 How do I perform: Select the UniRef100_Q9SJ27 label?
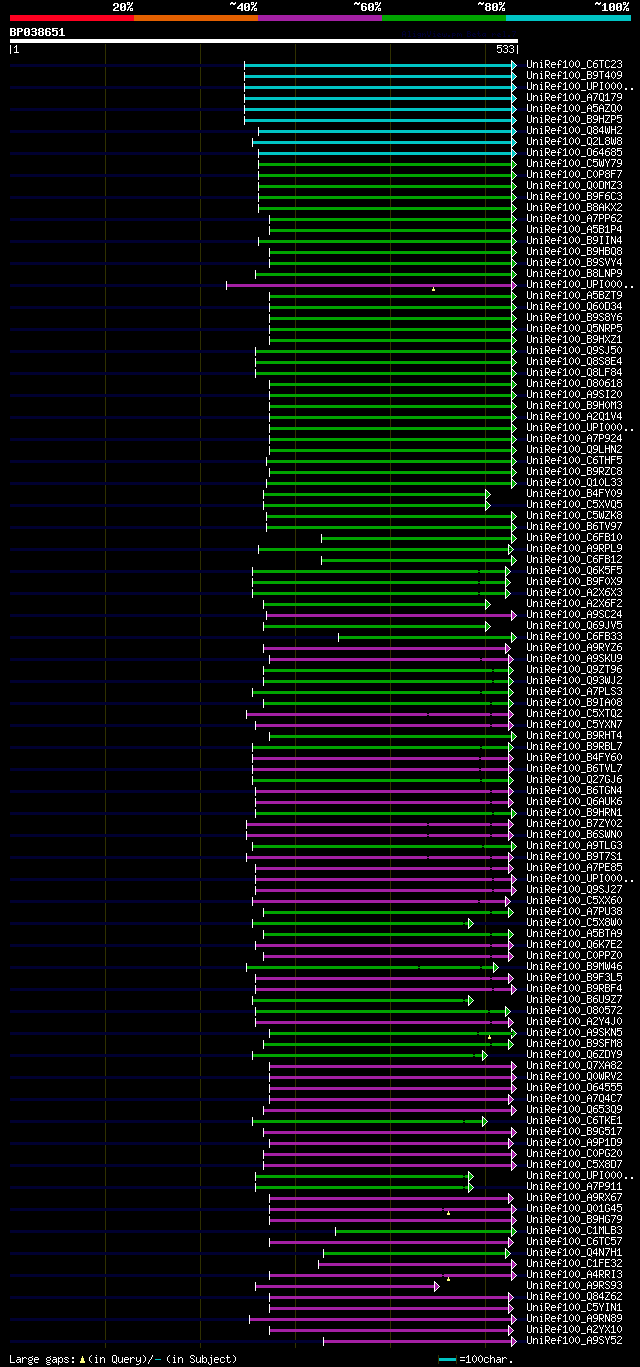click(x=574, y=890)
